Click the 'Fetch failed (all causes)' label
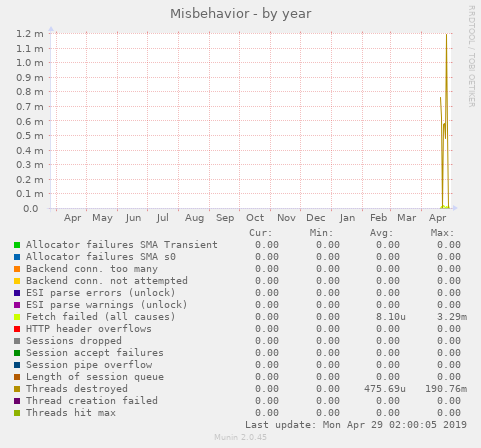 (x=101, y=317)
